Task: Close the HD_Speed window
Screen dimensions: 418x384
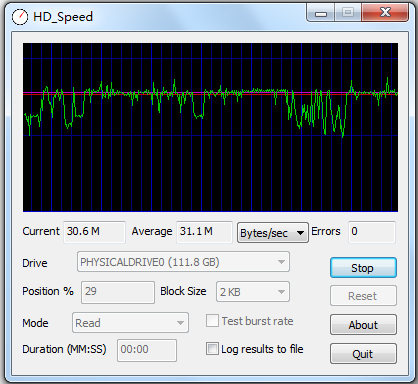Action: click(385, 13)
